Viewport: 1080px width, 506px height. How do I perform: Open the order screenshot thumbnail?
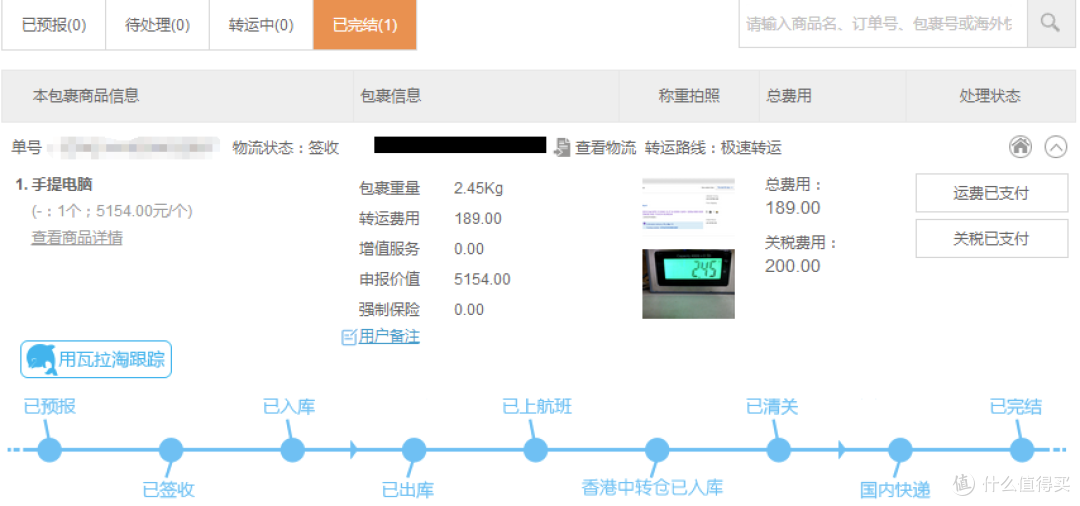[689, 207]
